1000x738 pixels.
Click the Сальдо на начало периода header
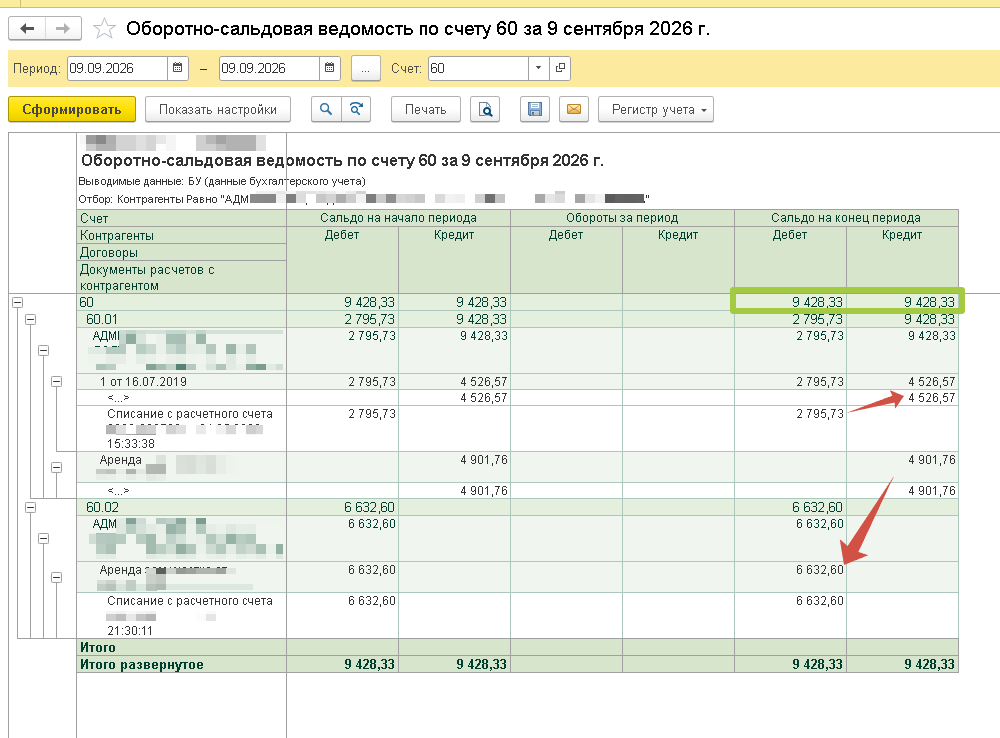(x=399, y=218)
